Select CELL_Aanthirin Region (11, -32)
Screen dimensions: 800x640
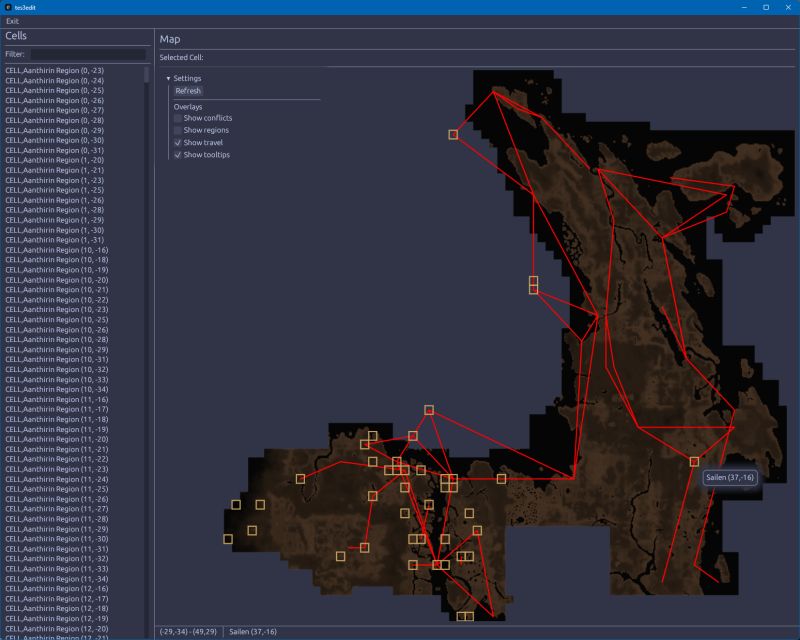57,559
